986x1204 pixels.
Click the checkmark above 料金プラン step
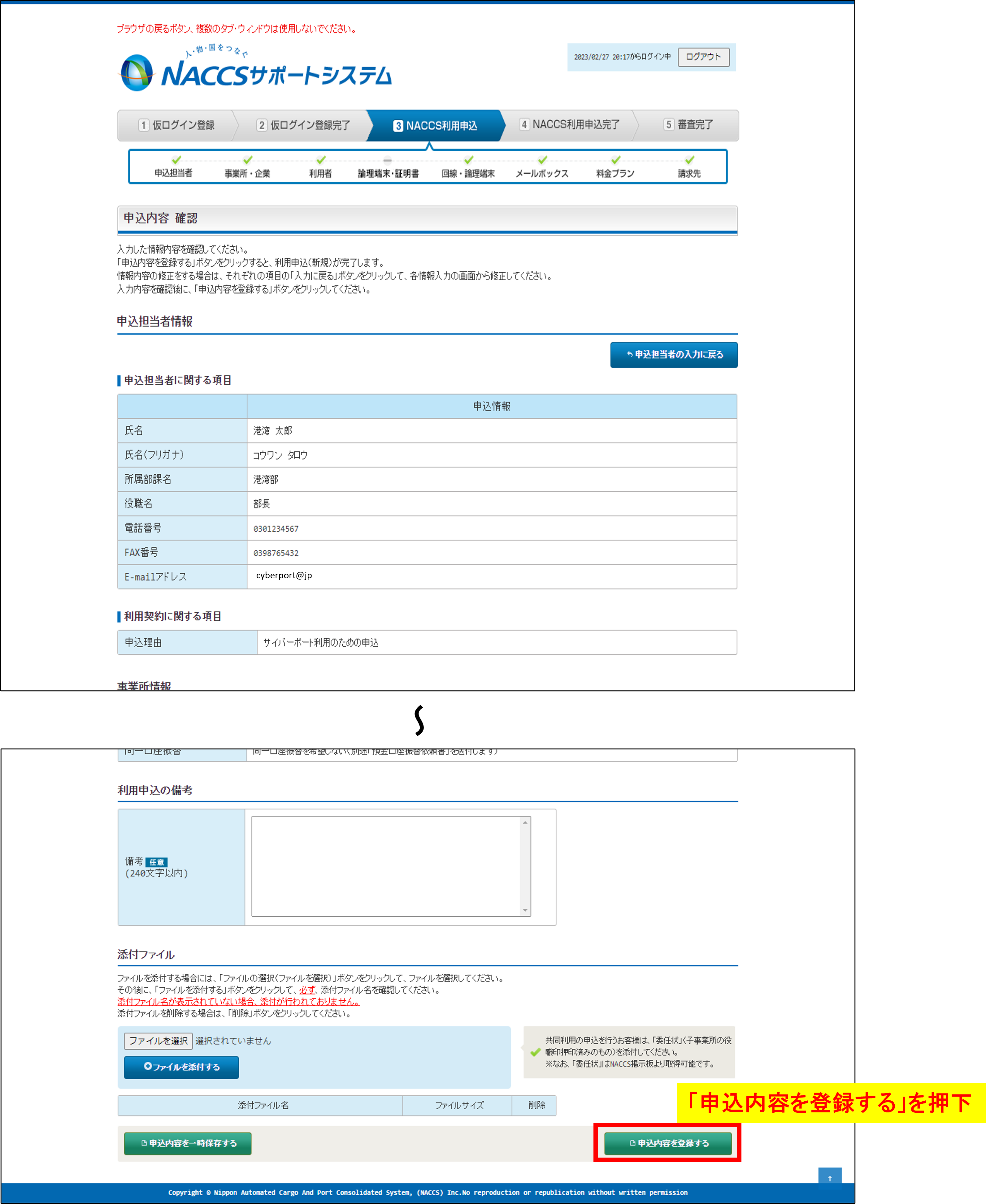616,160
